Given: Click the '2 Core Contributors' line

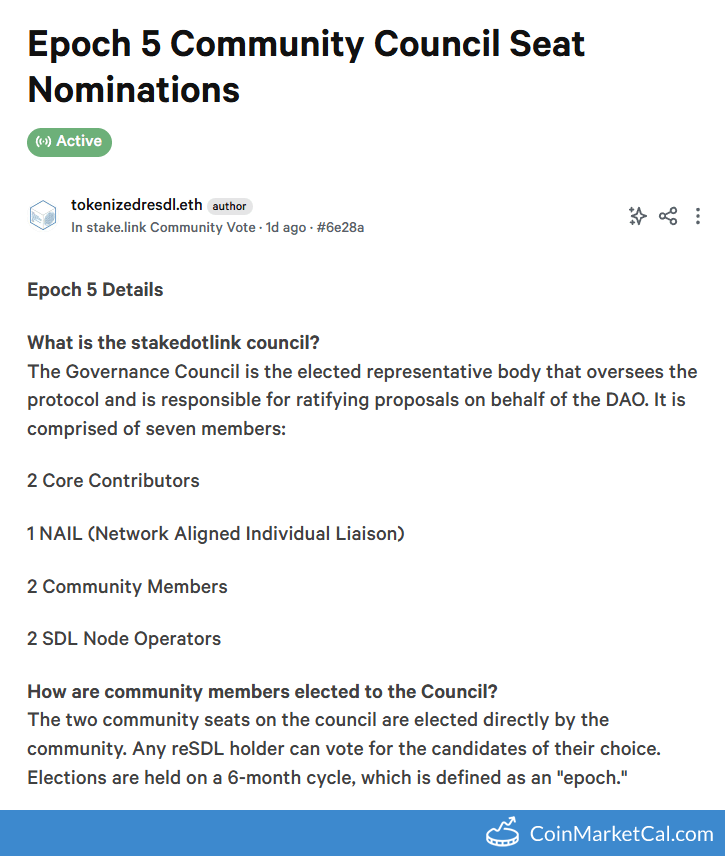Looking at the screenshot, I should [x=113, y=481].
